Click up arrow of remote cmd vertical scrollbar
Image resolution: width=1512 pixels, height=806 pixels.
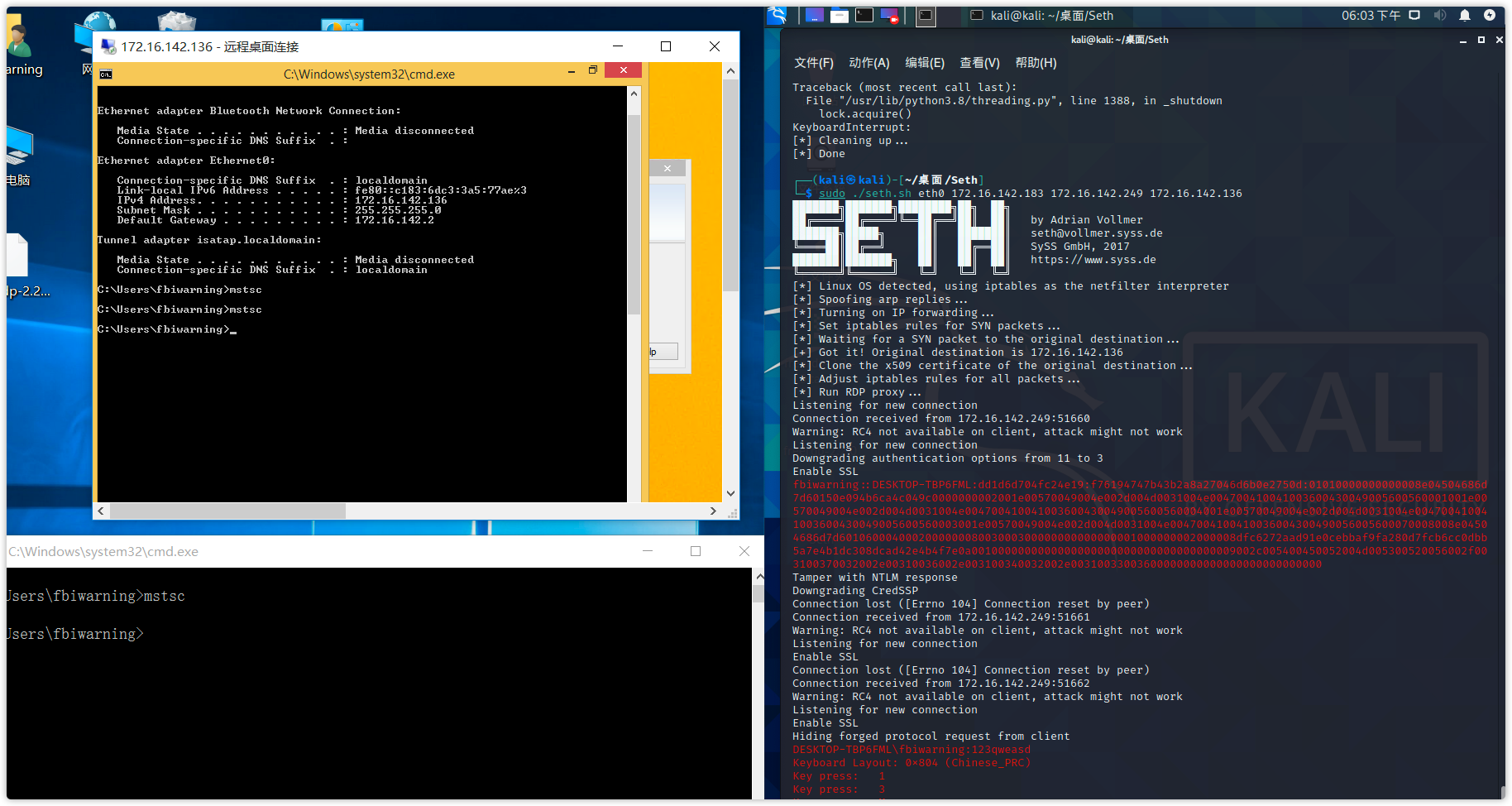tap(634, 94)
